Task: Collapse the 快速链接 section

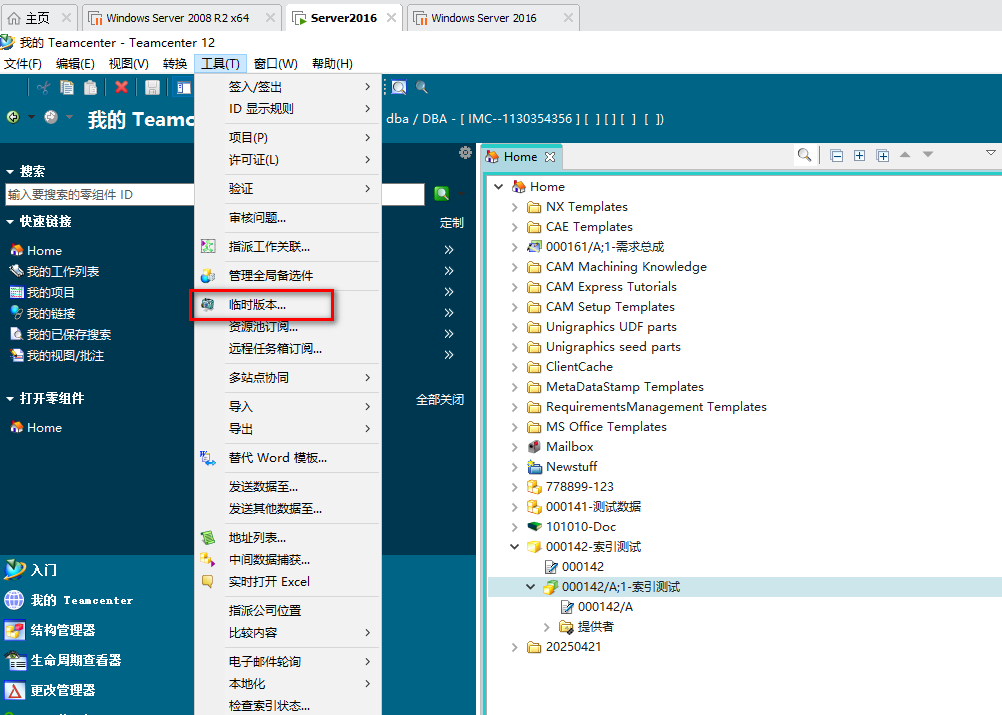Action: click(10, 222)
